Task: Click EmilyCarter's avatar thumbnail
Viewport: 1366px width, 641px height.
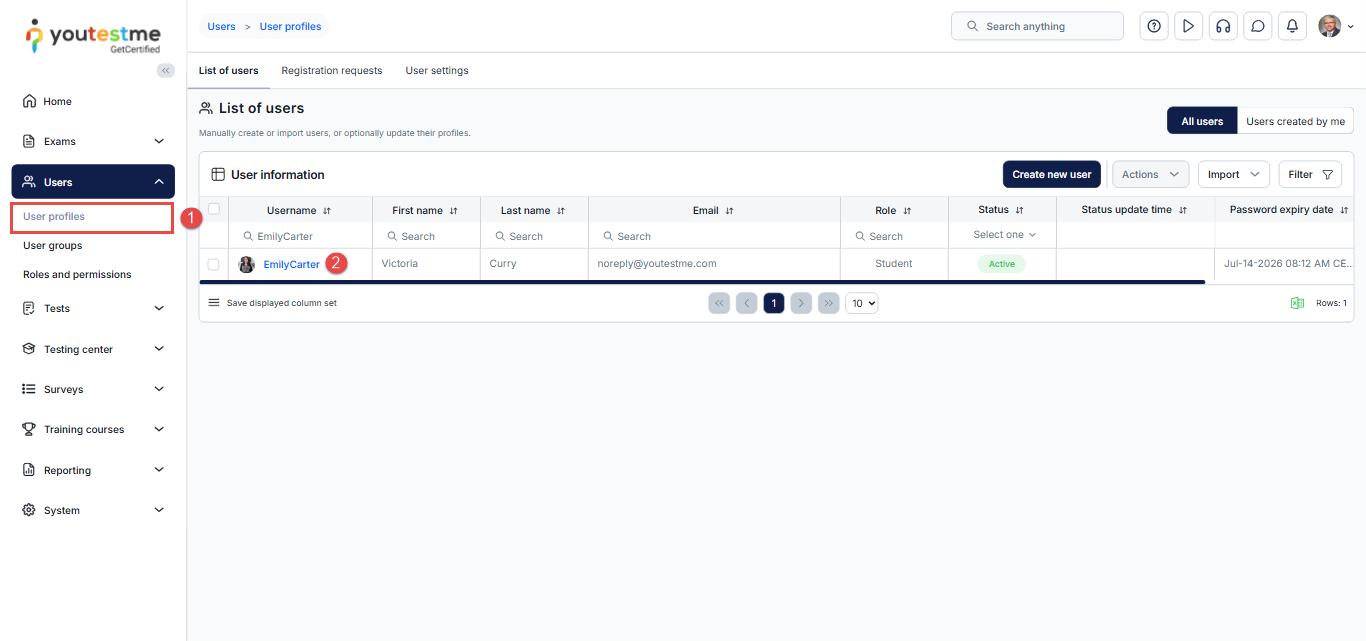Action: click(x=247, y=265)
